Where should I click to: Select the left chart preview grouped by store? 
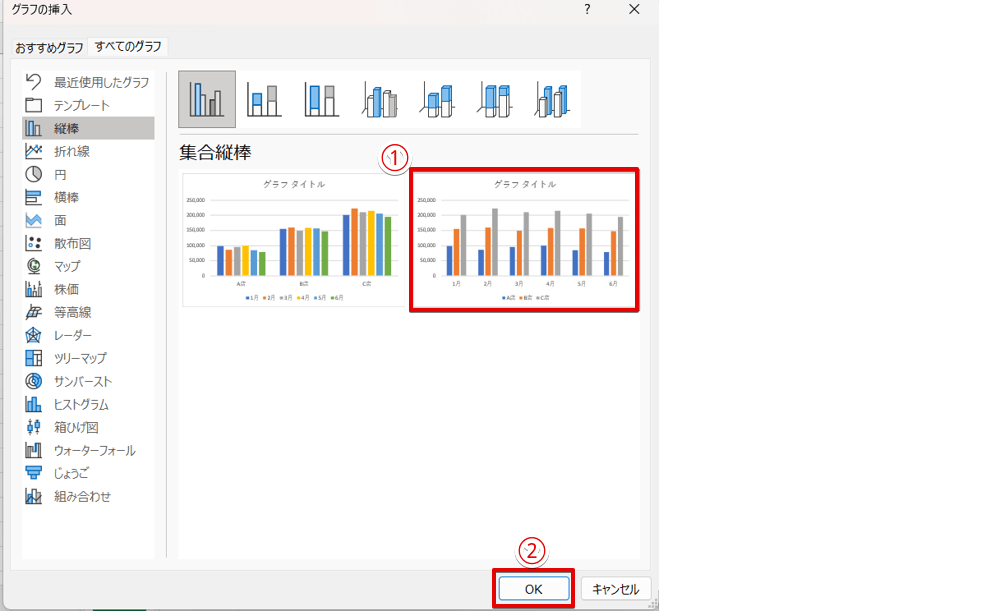(293, 240)
